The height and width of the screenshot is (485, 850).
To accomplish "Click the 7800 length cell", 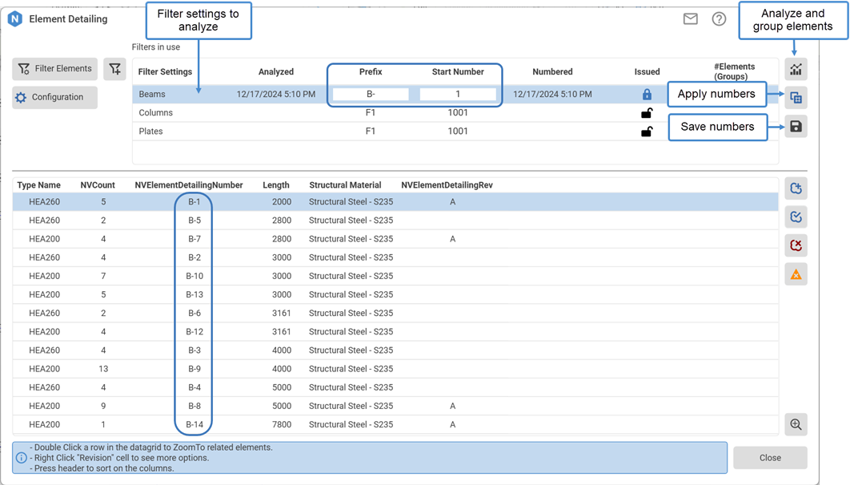I will [282, 424].
